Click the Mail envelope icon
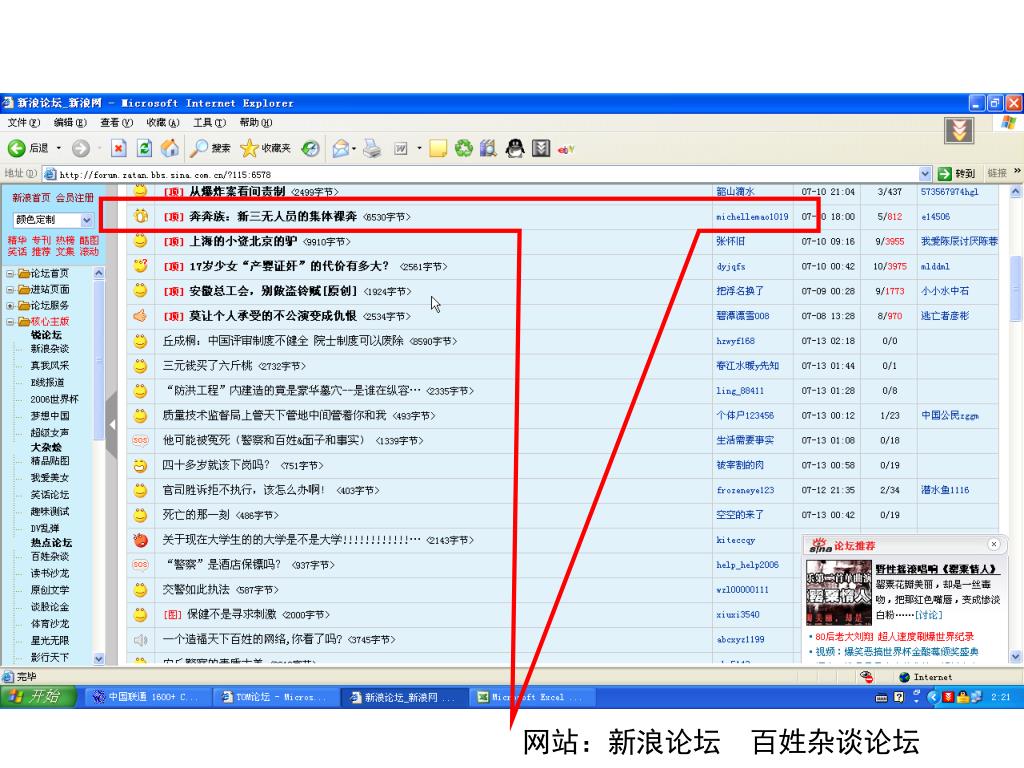 point(340,149)
